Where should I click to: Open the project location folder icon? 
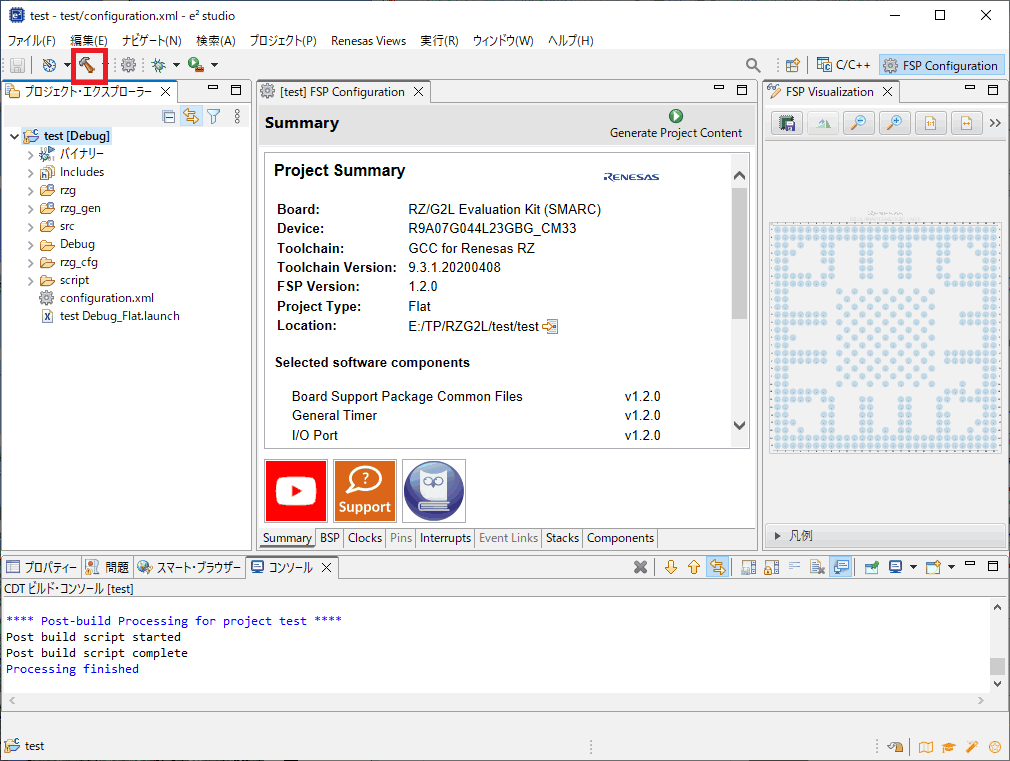coord(550,327)
